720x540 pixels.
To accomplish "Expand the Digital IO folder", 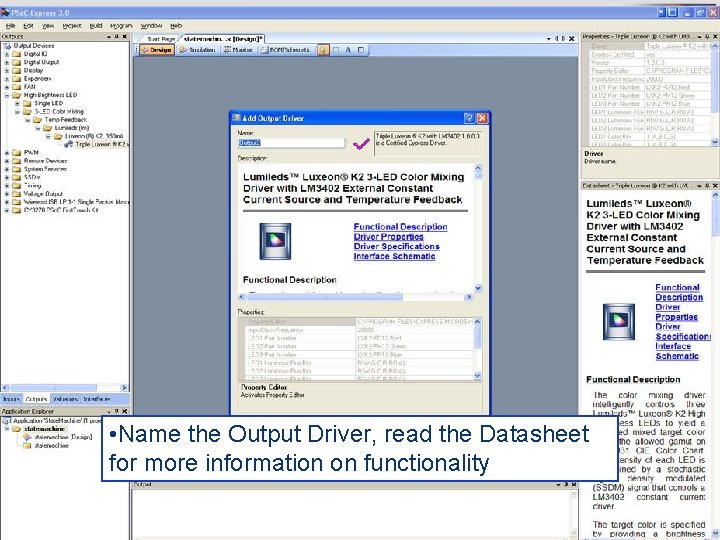I will tap(7, 54).
